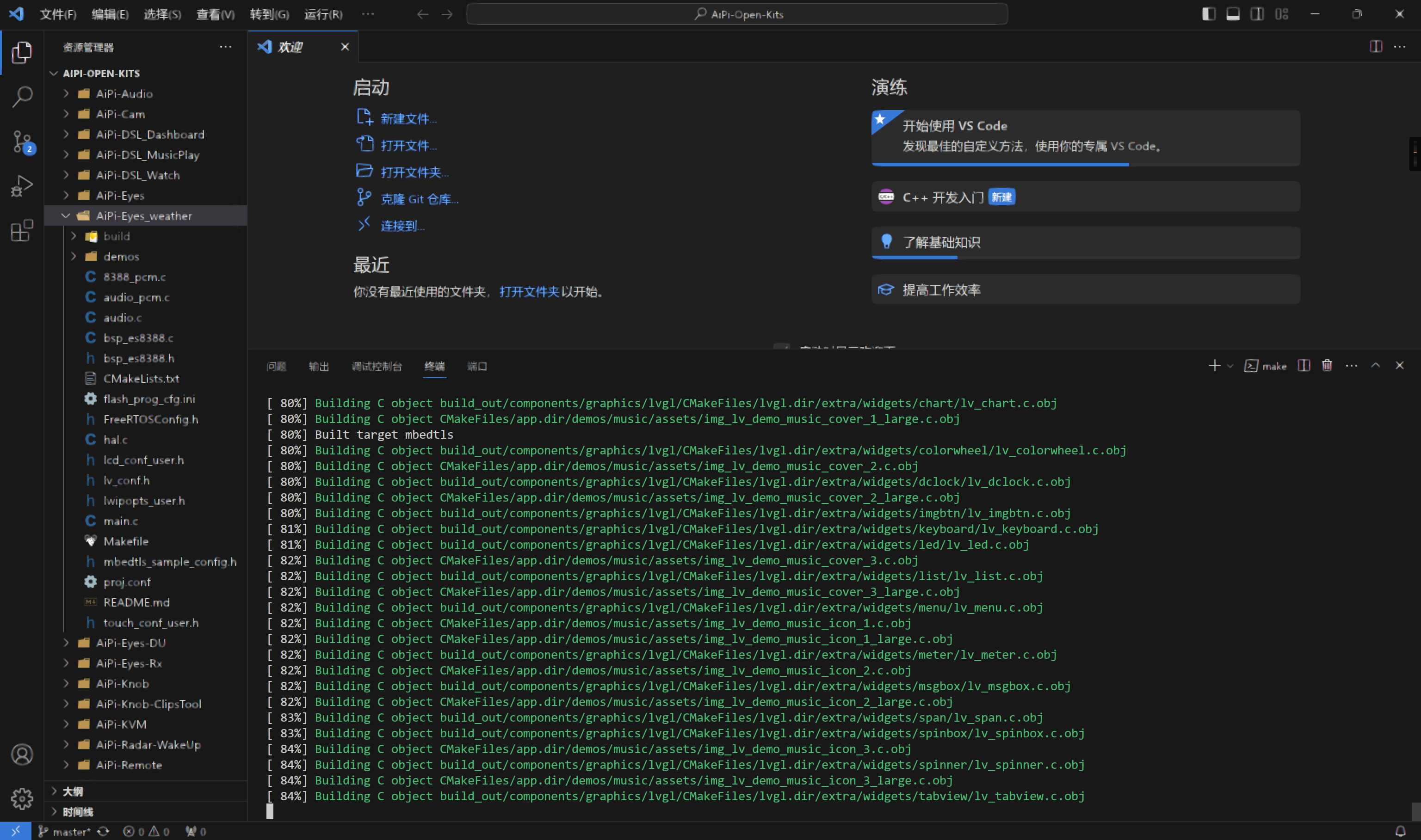Open the Manage gear icon
The width and height of the screenshot is (1421, 840).
[x=22, y=798]
